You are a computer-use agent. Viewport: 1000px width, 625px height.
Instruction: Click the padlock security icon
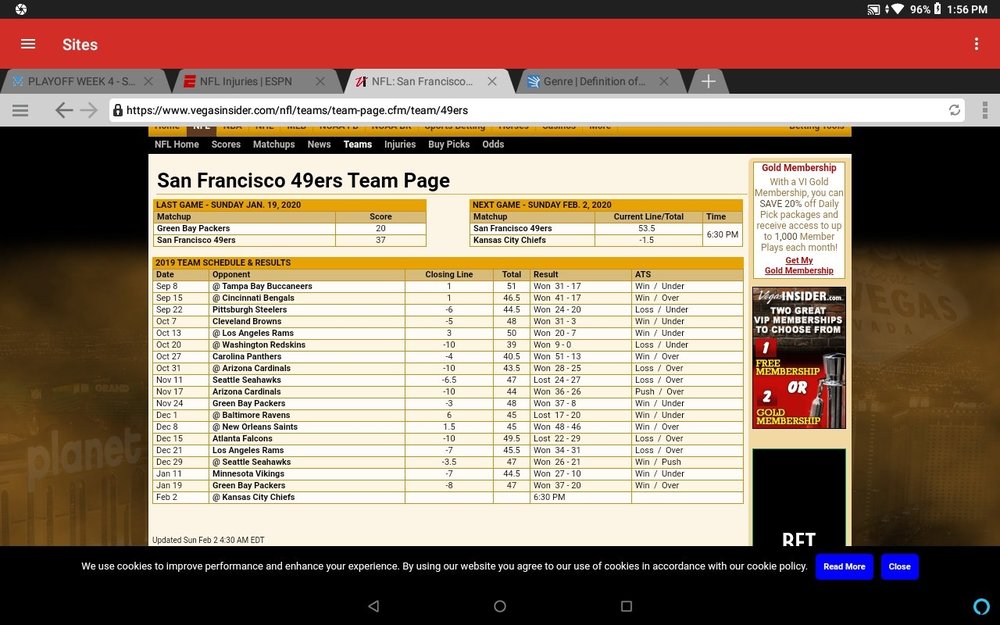117,110
